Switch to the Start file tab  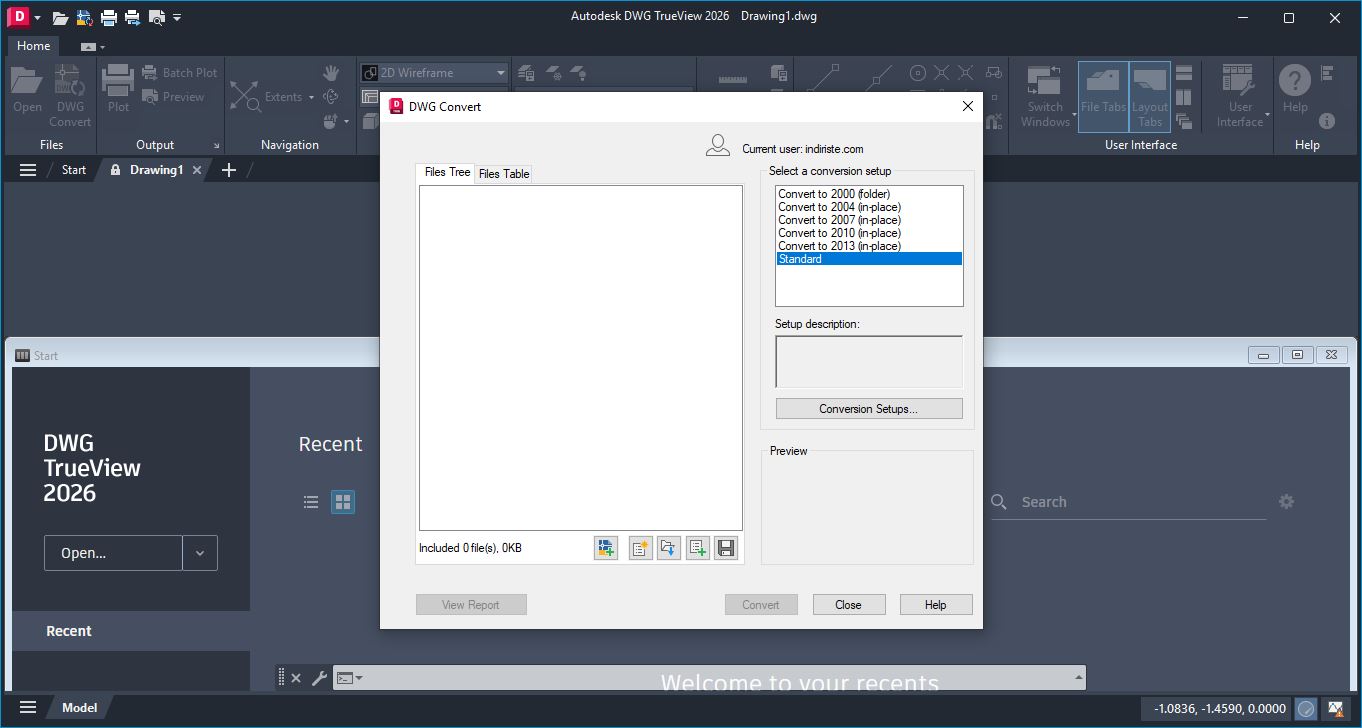(x=74, y=170)
